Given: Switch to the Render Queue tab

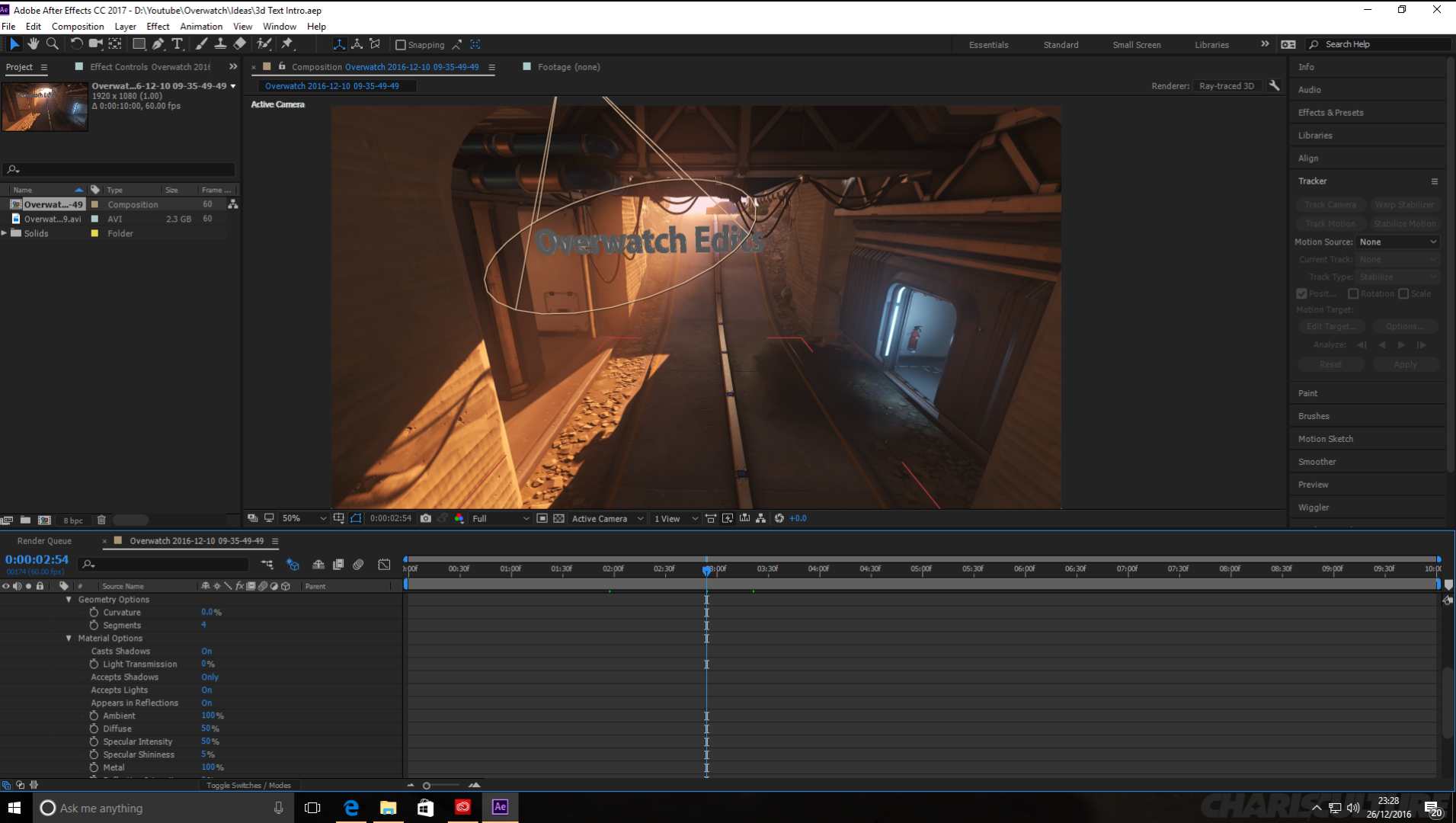Looking at the screenshot, I should 44,541.
